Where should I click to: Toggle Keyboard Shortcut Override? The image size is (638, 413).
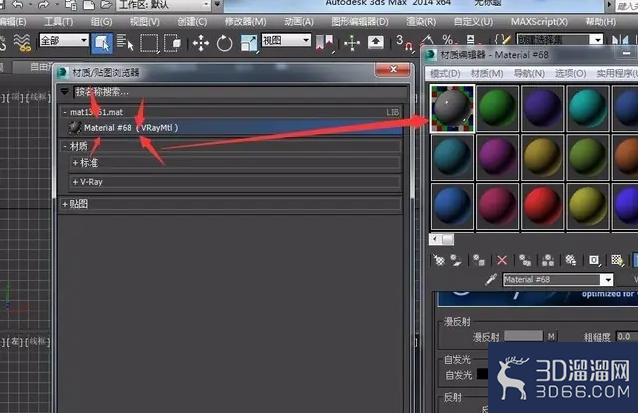click(x=376, y=42)
